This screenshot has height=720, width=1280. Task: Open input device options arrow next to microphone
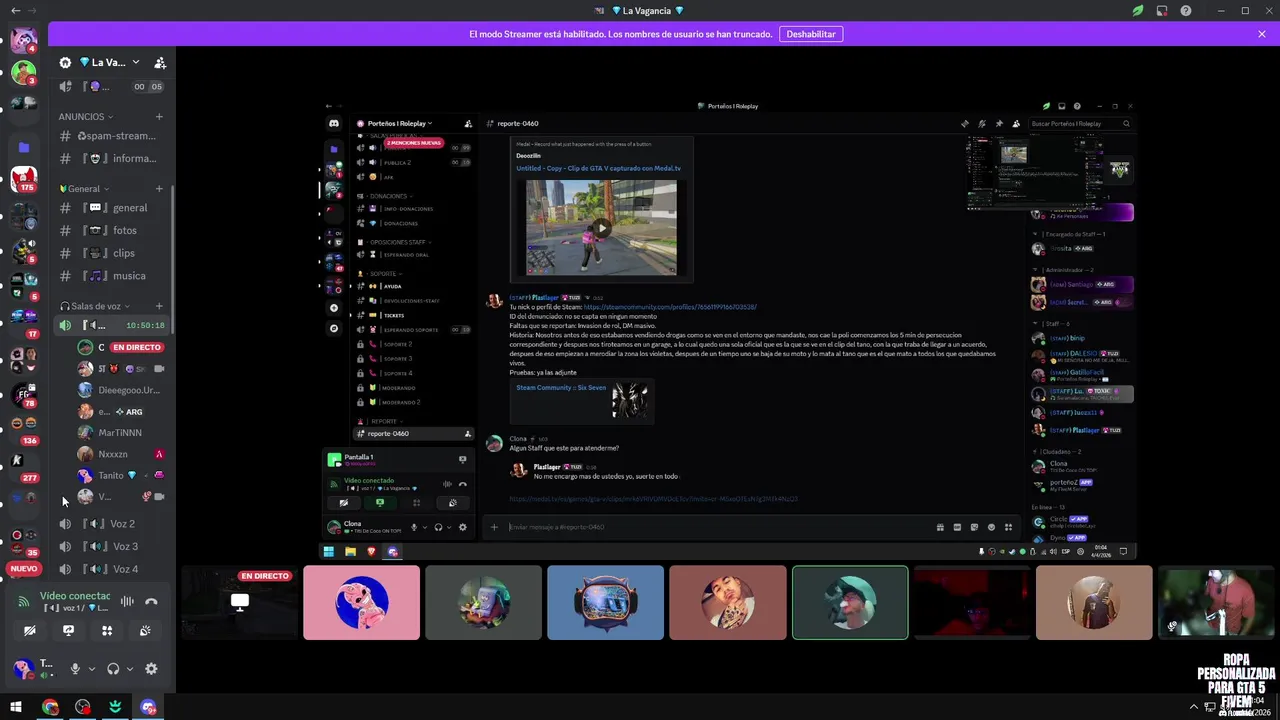(x=92, y=669)
